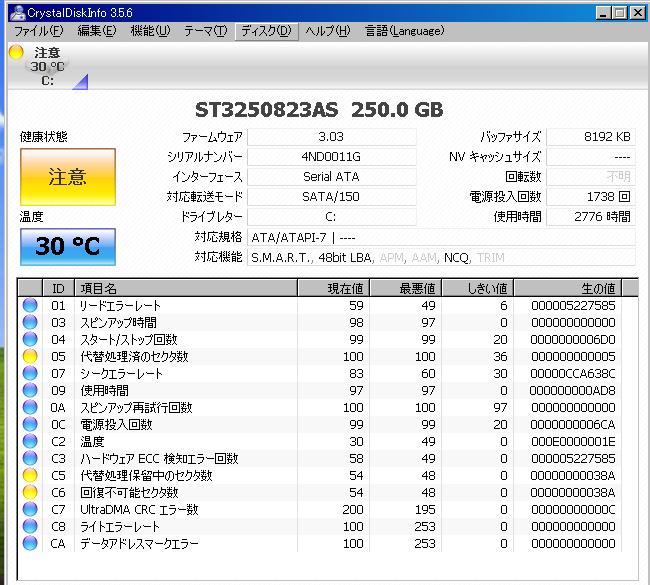
Task: Click raw value 00000CCA638C
Action: tap(573, 374)
